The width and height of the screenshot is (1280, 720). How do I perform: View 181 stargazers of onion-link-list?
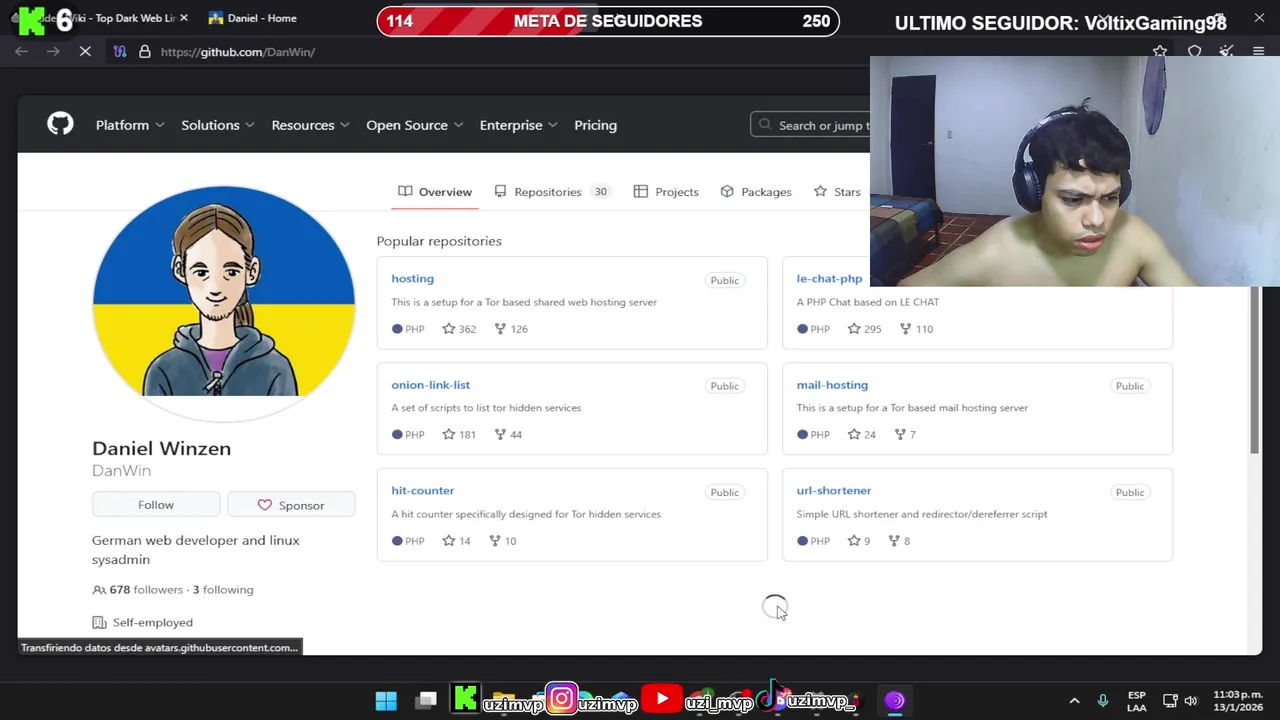(x=459, y=435)
